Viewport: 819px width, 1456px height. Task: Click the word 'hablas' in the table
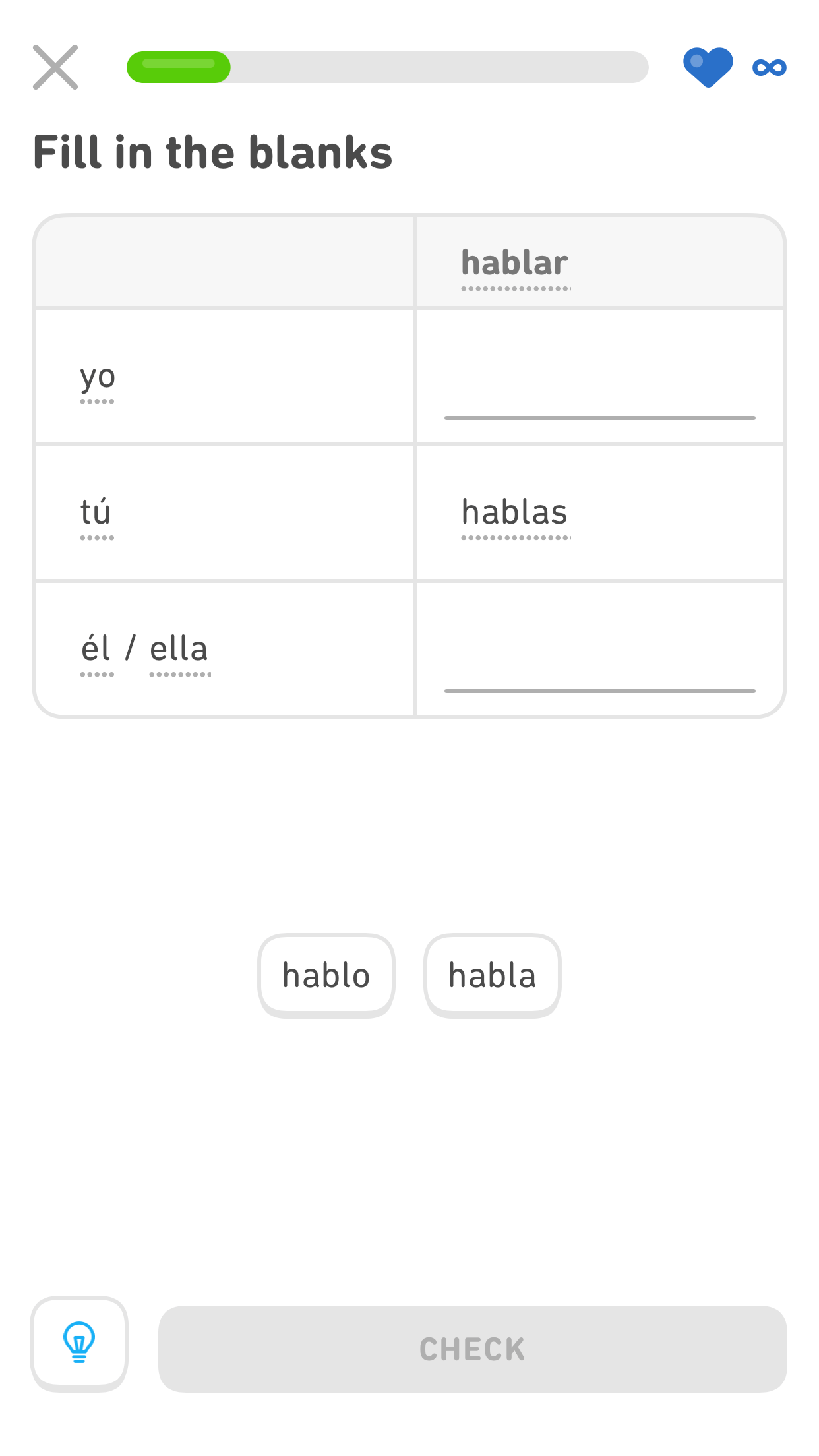(514, 512)
